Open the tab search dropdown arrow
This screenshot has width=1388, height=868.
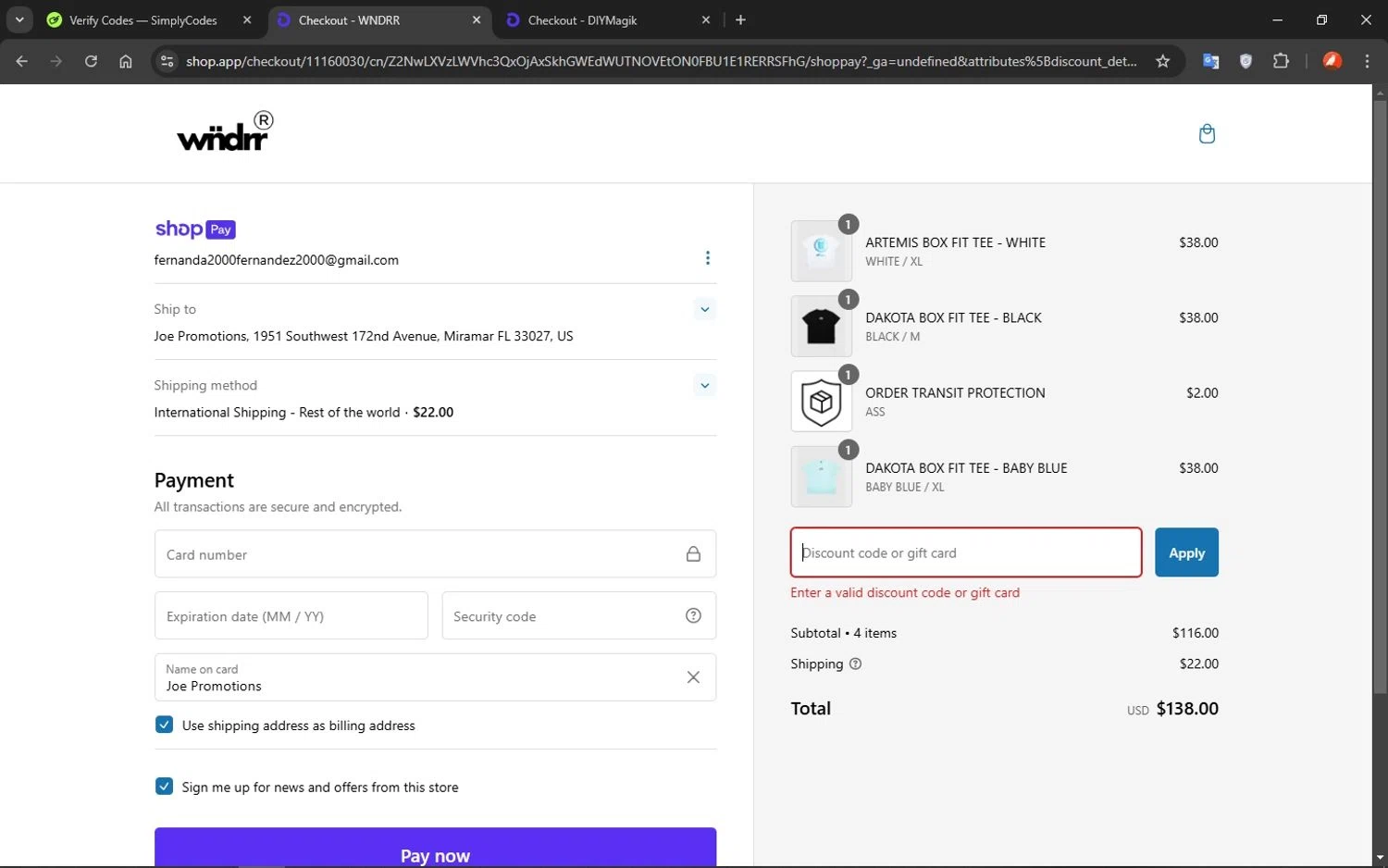point(19,19)
